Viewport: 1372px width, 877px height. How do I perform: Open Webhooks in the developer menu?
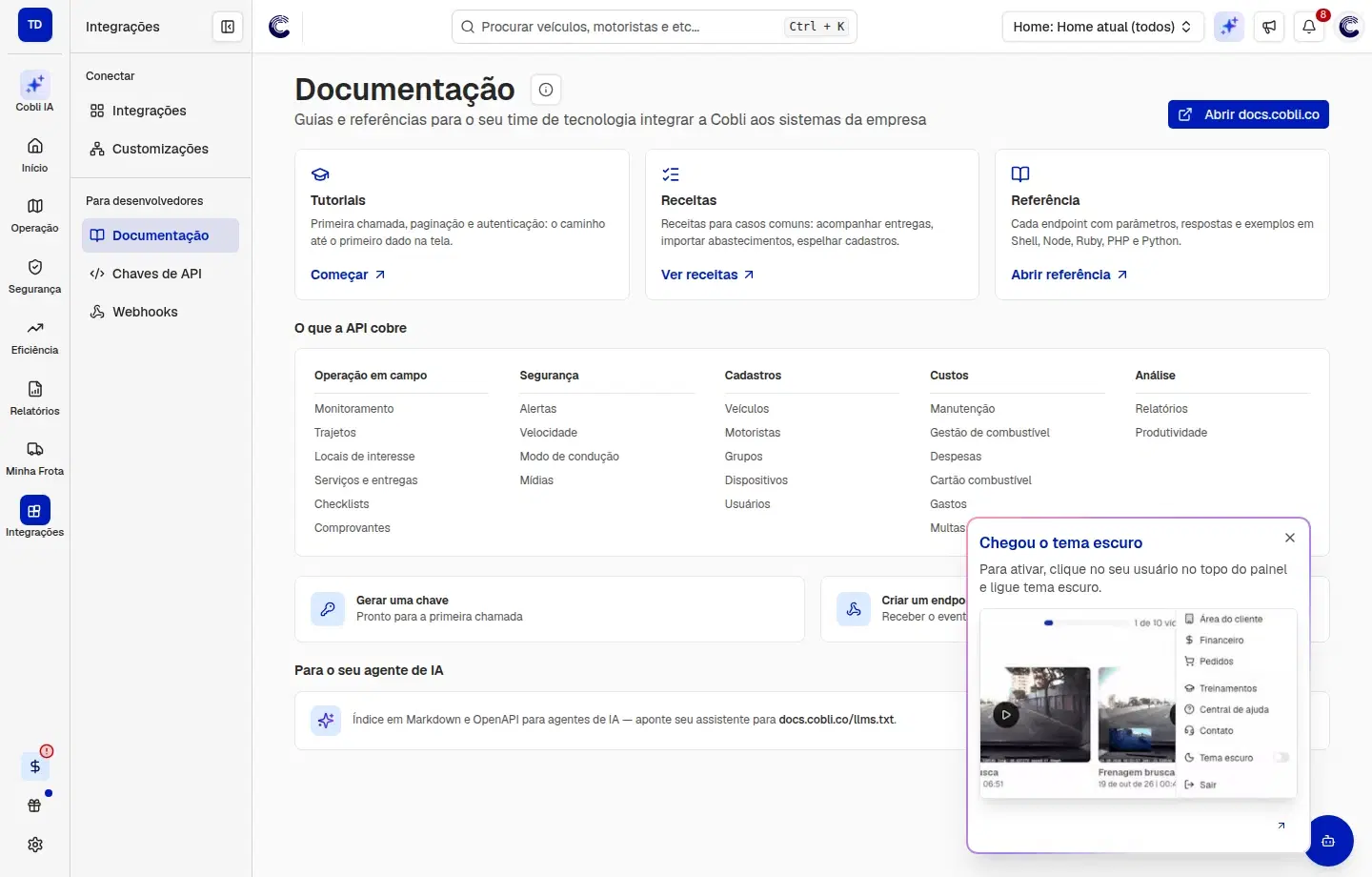tap(160, 312)
